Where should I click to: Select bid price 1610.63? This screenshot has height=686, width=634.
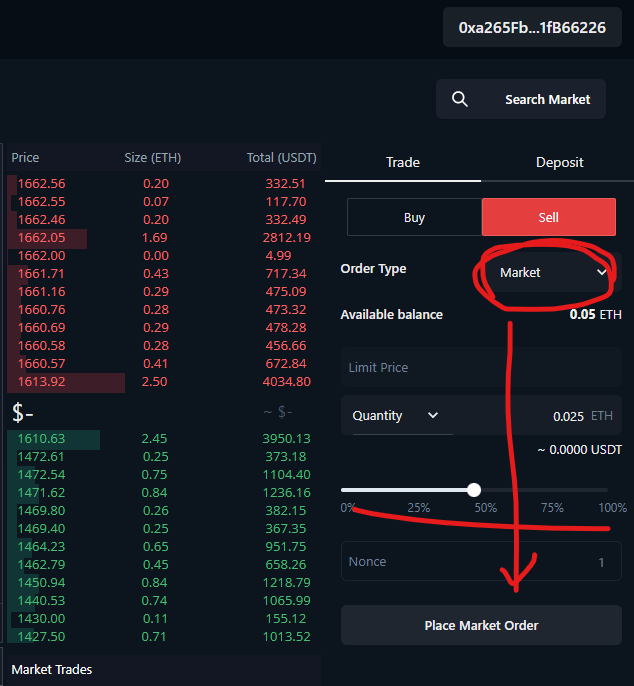[41, 438]
